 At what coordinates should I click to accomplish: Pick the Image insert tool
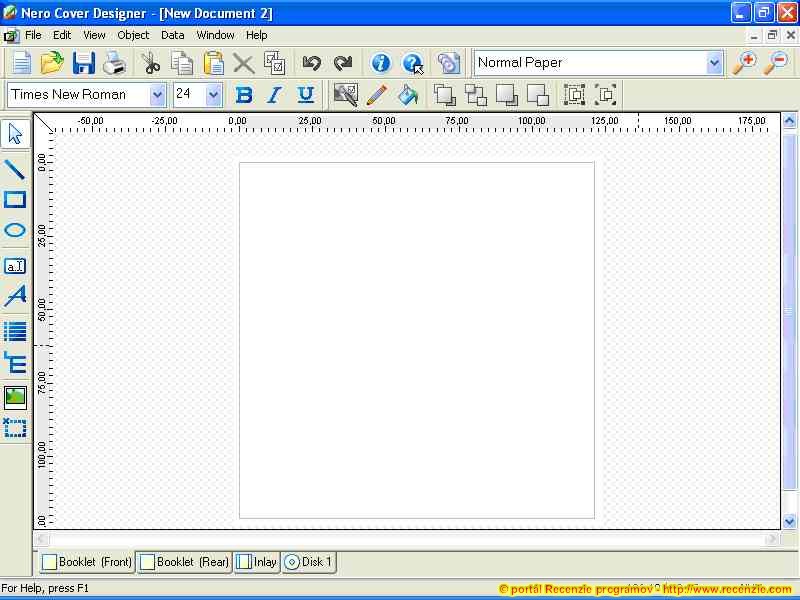tap(15, 397)
